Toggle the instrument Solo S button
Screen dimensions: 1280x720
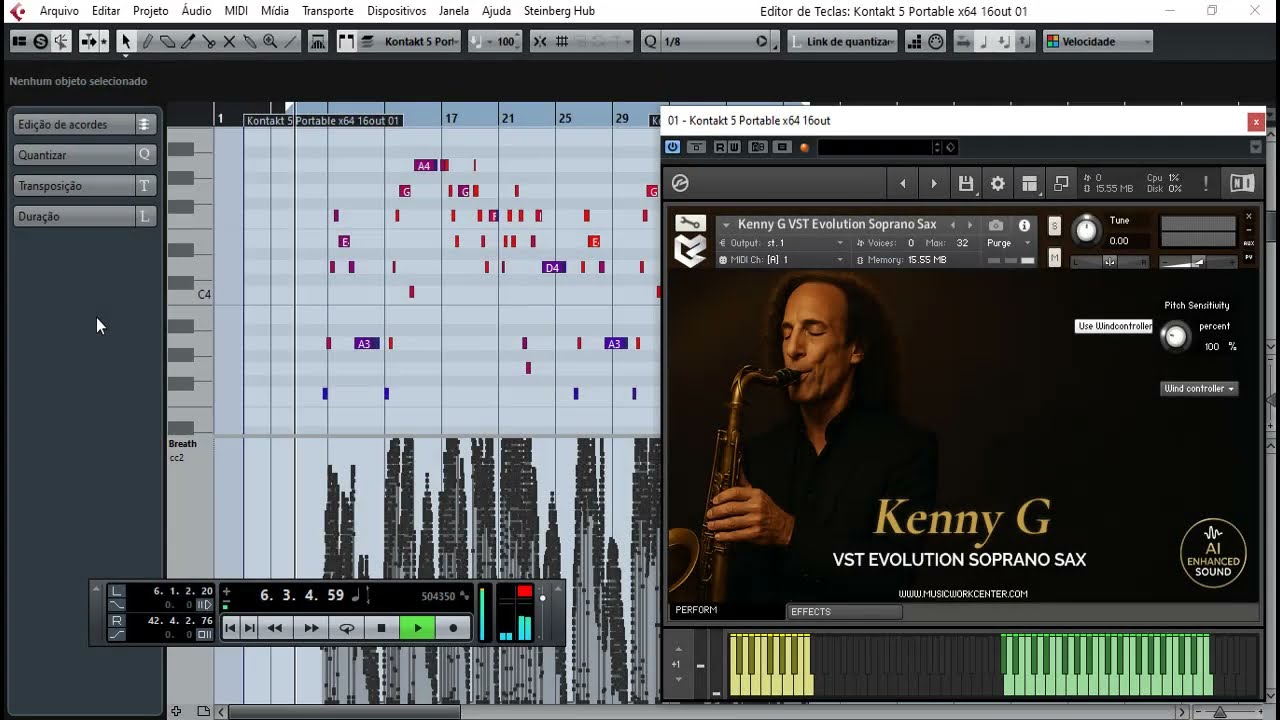1054,226
